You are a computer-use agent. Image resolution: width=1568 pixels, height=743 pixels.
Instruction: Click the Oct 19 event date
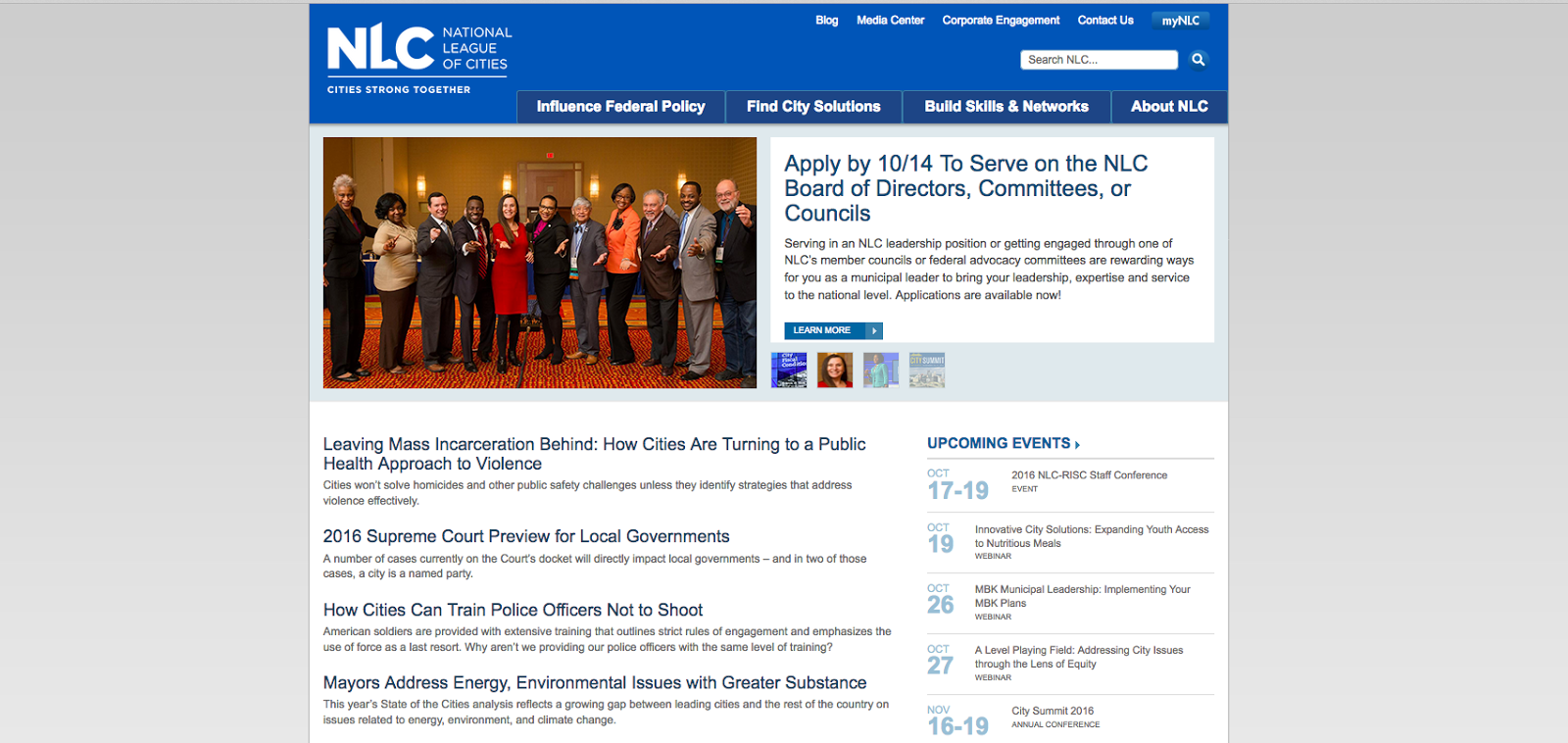tap(940, 539)
